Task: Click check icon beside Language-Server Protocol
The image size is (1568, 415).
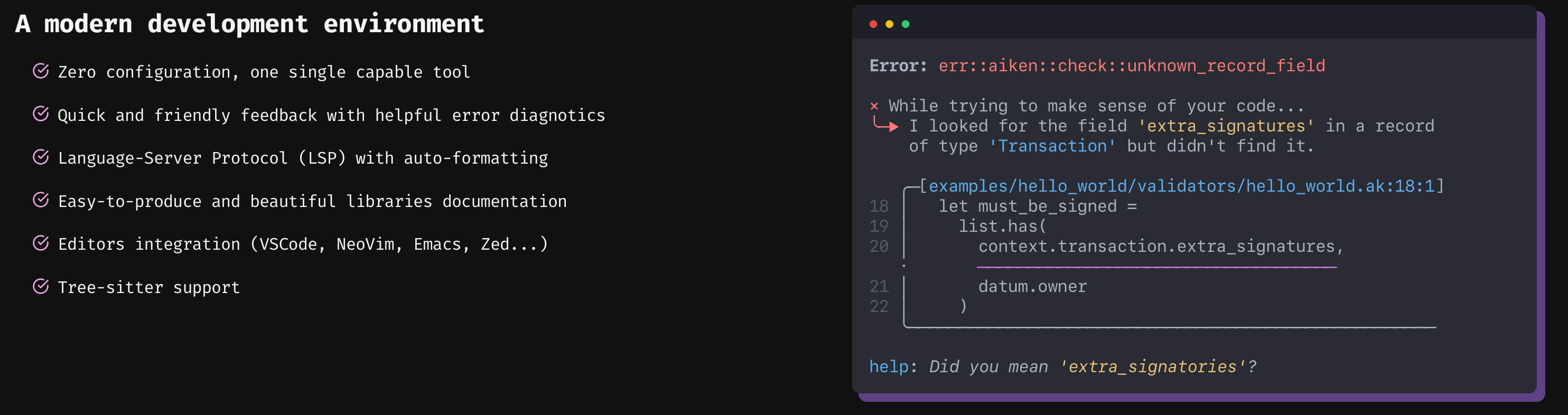Action: point(41,157)
